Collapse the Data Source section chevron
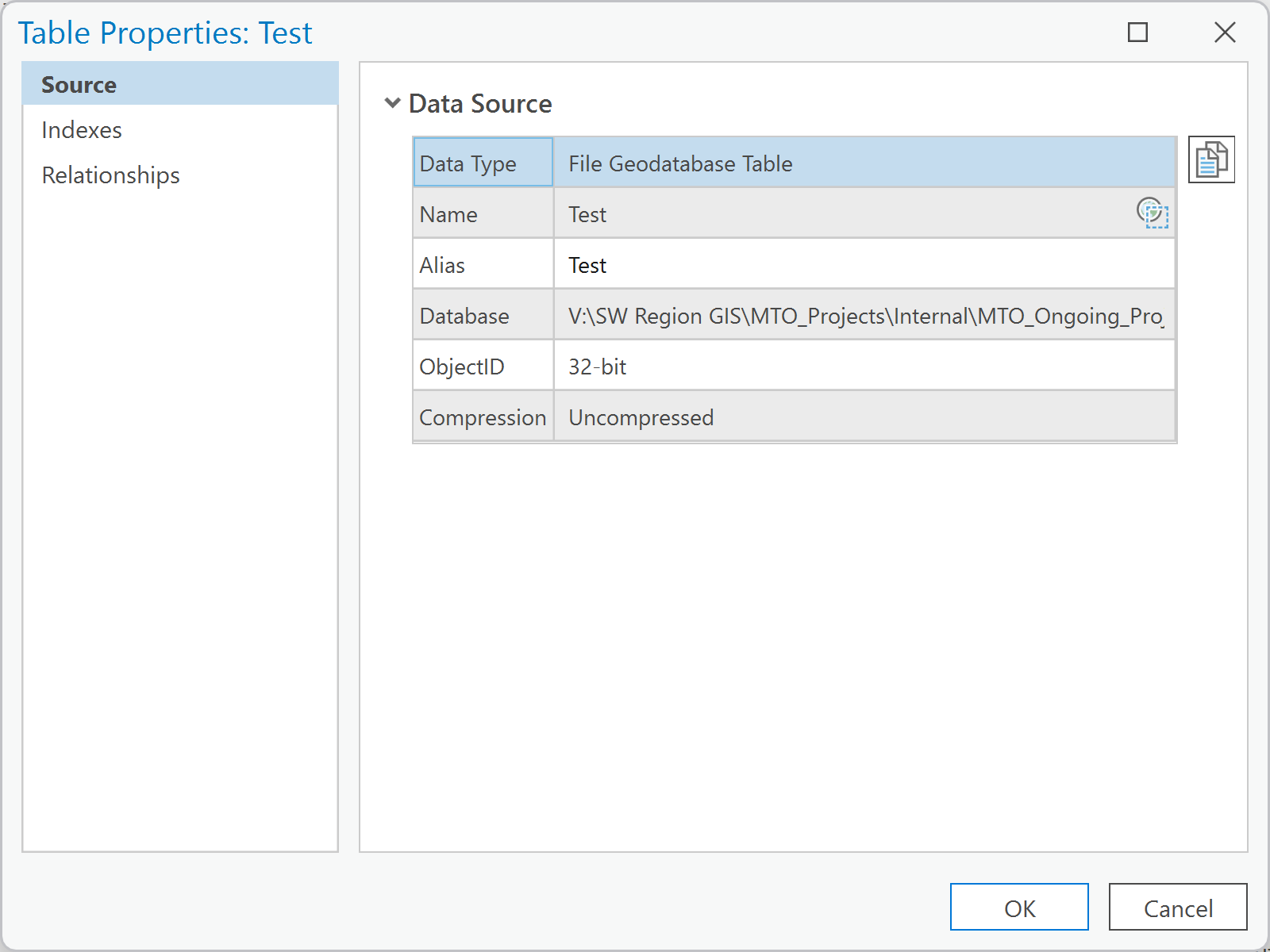This screenshot has height=952, width=1270. 392,103
